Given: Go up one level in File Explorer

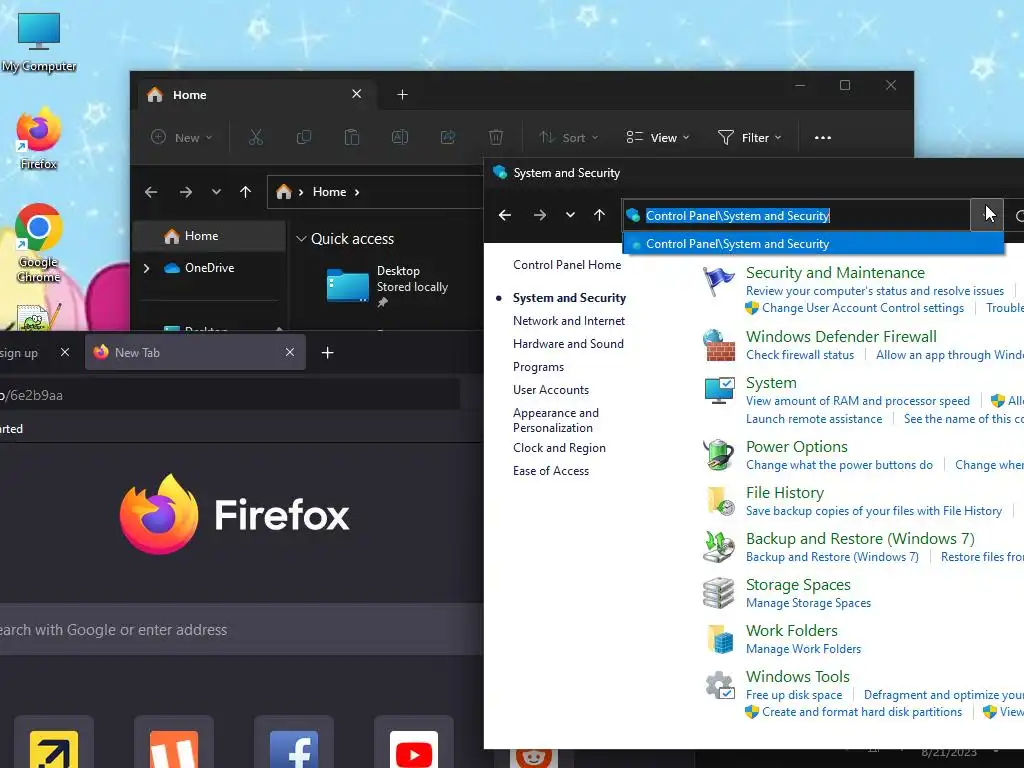Looking at the screenshot, I should pyautogui.click(x=246, y=192).
